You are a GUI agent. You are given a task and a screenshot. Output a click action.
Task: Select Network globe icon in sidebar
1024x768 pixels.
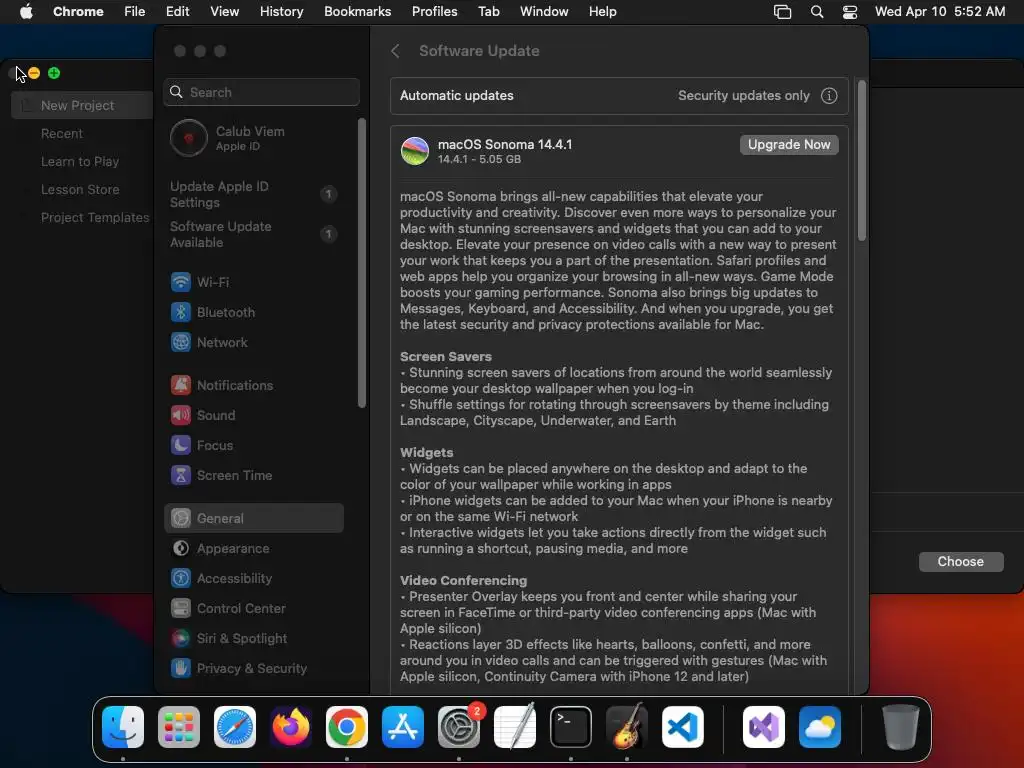coord(181,342)
